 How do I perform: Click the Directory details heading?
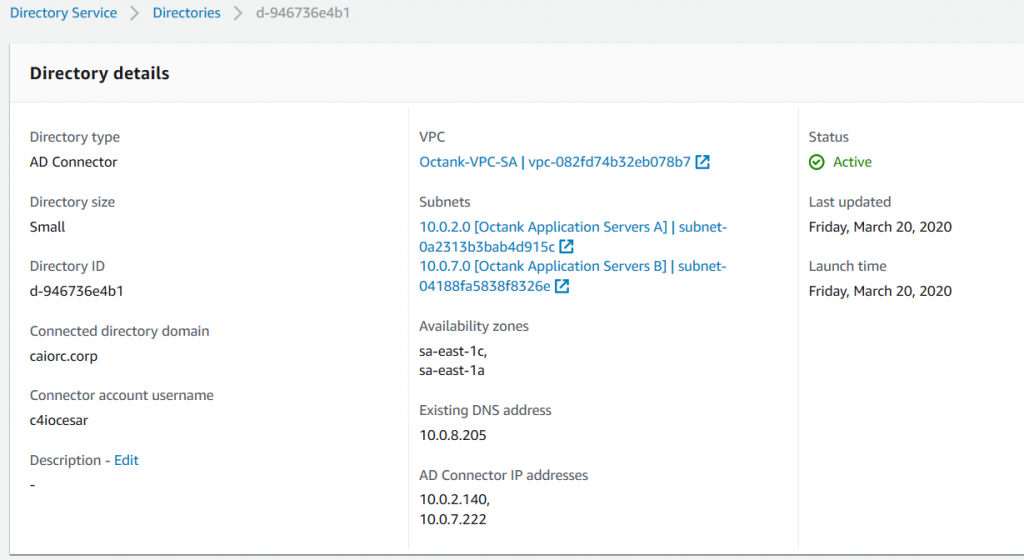[x=99, y=73]
